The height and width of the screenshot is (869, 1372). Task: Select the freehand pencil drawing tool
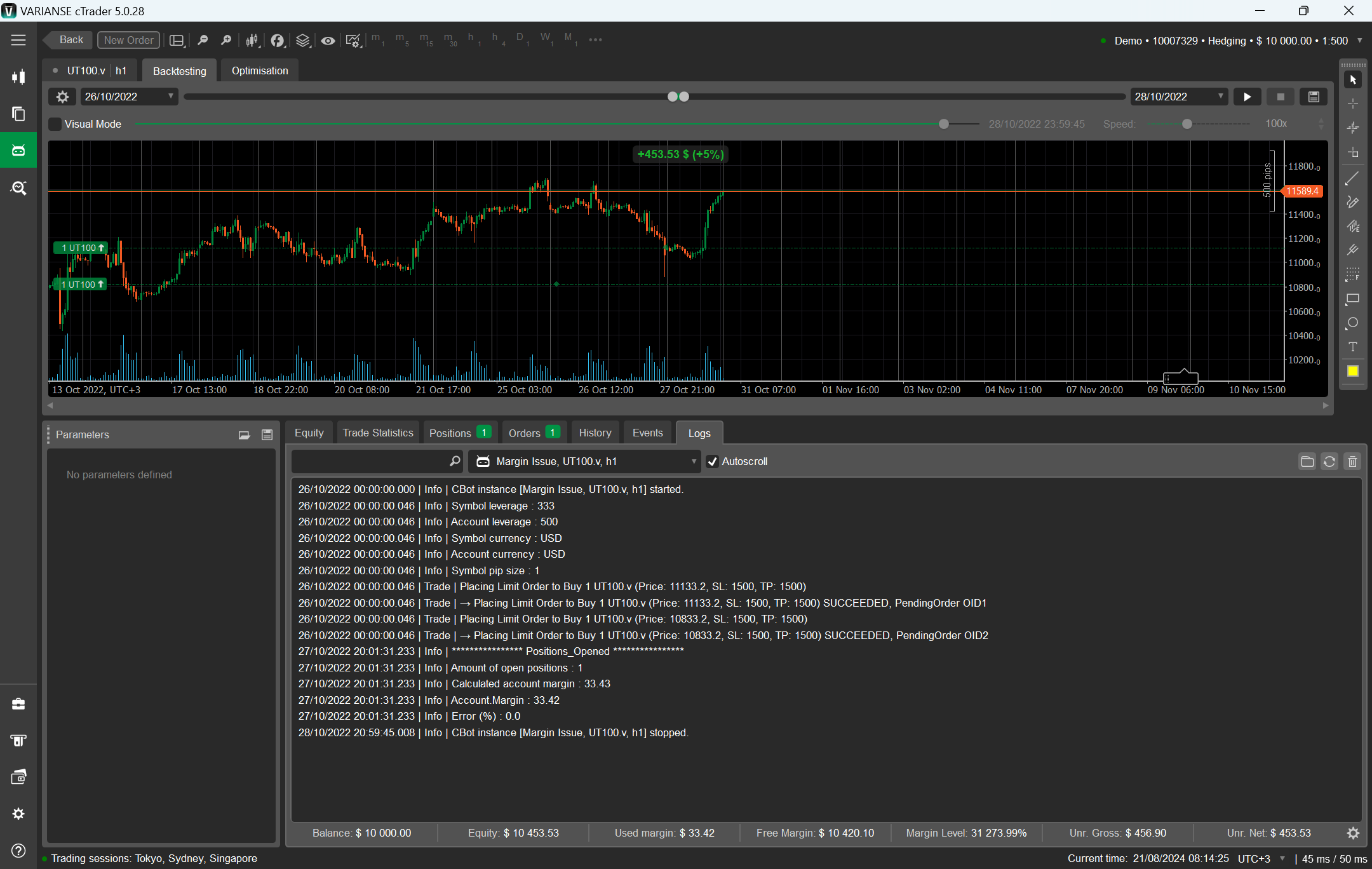click(x=1353, y=202)
